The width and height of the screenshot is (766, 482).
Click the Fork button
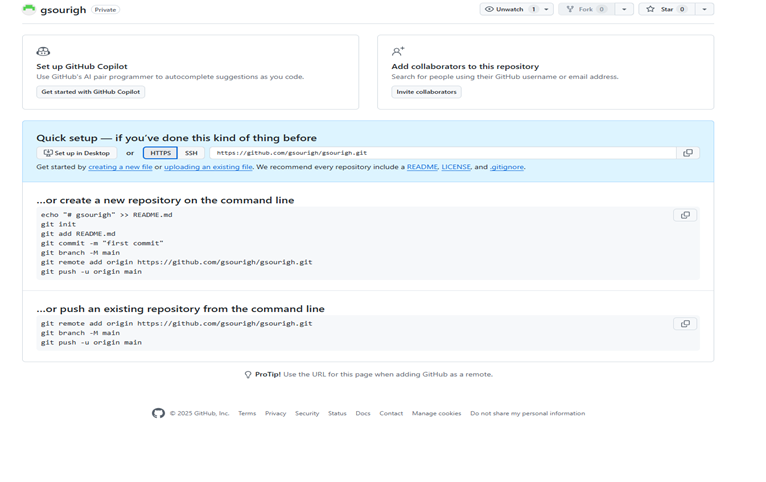pos(586,9)
